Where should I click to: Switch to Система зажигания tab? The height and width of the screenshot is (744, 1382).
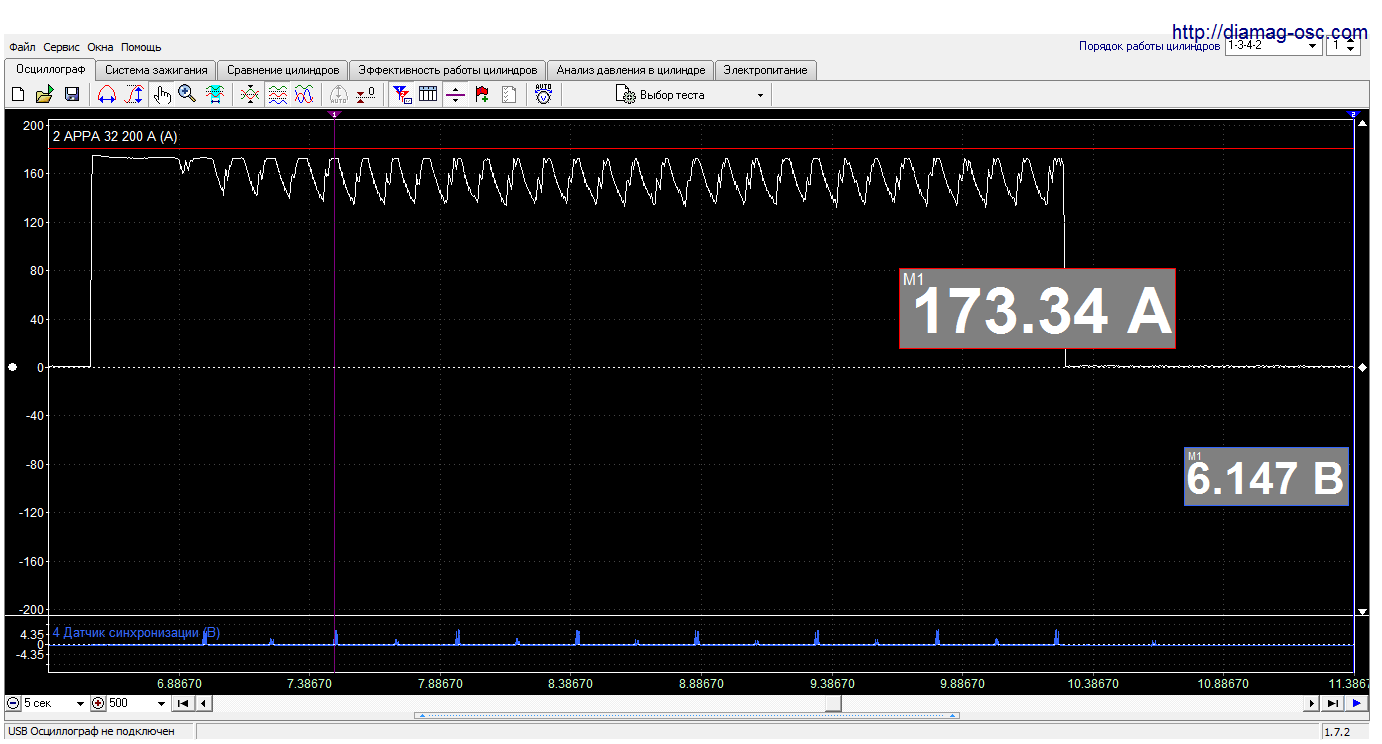click(156, 70)
